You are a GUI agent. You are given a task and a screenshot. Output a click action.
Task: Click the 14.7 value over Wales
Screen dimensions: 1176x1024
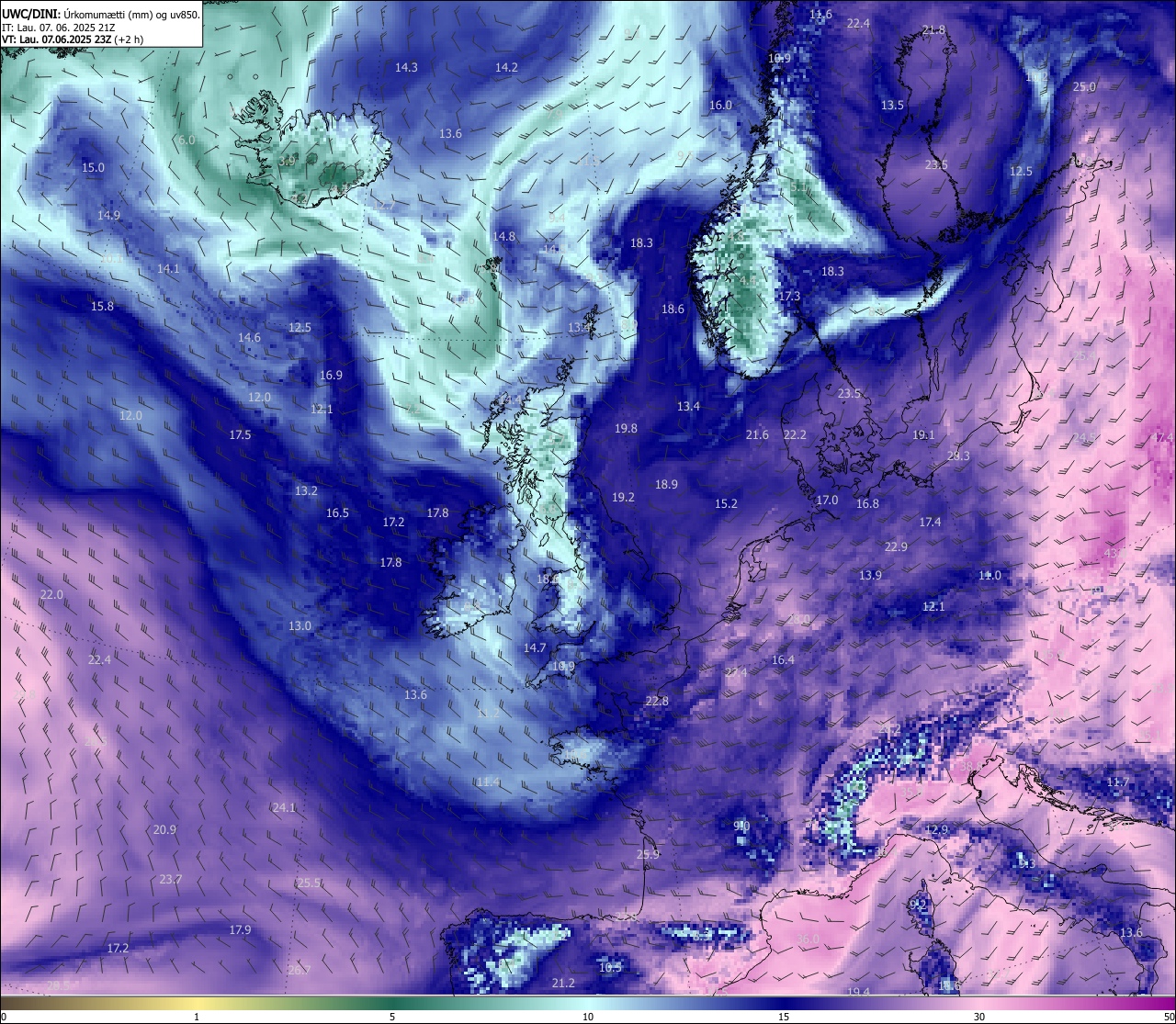click(x=535, y=647)
